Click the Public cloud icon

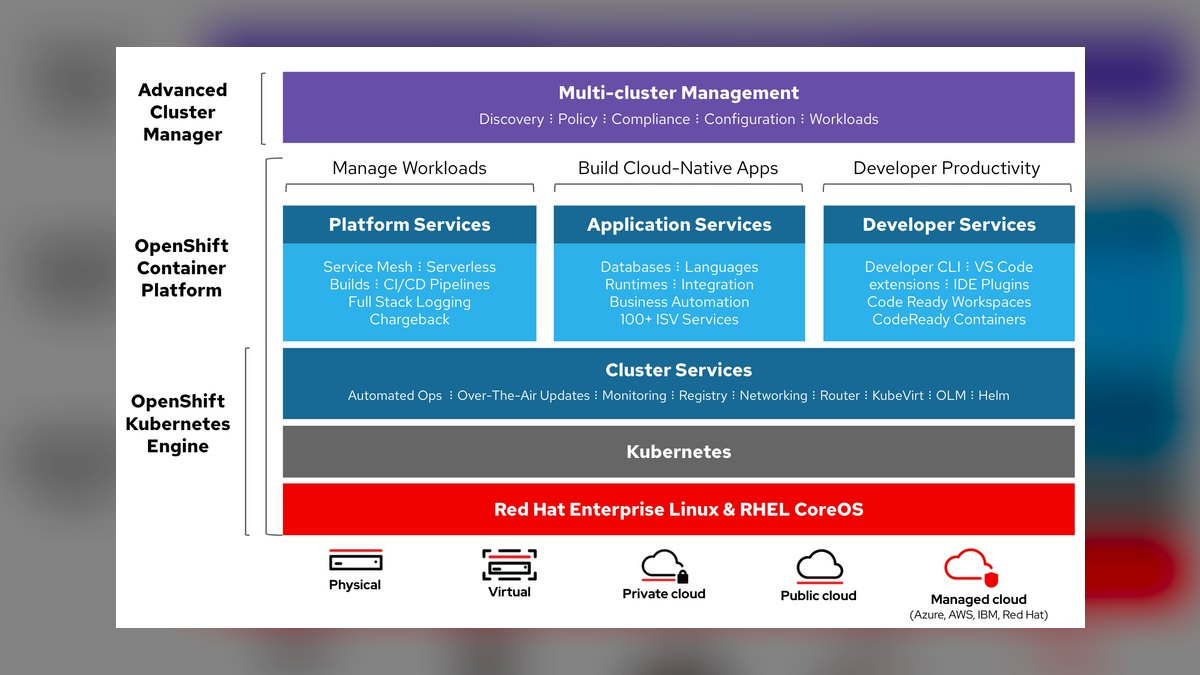click(819, 567)
